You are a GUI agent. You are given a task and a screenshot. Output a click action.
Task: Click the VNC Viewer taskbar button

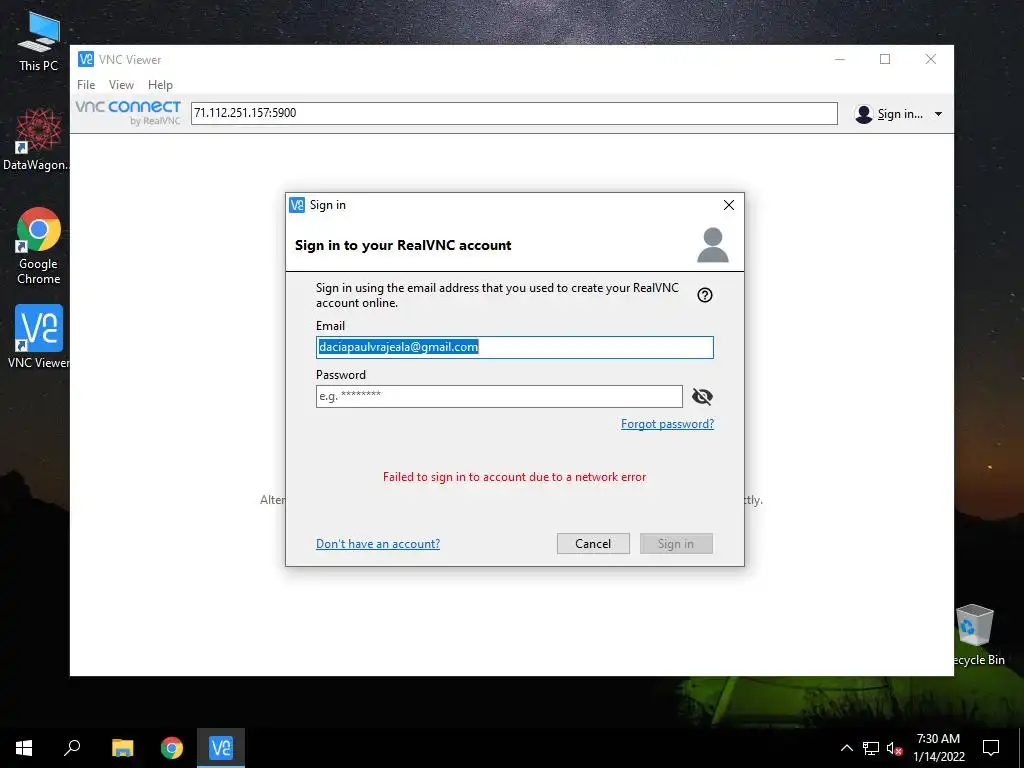[221, 748]
